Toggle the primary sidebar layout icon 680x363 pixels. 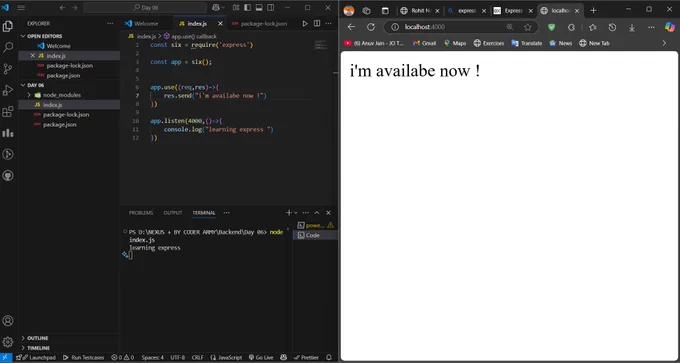pyautogui.click(x=248, y=7)
